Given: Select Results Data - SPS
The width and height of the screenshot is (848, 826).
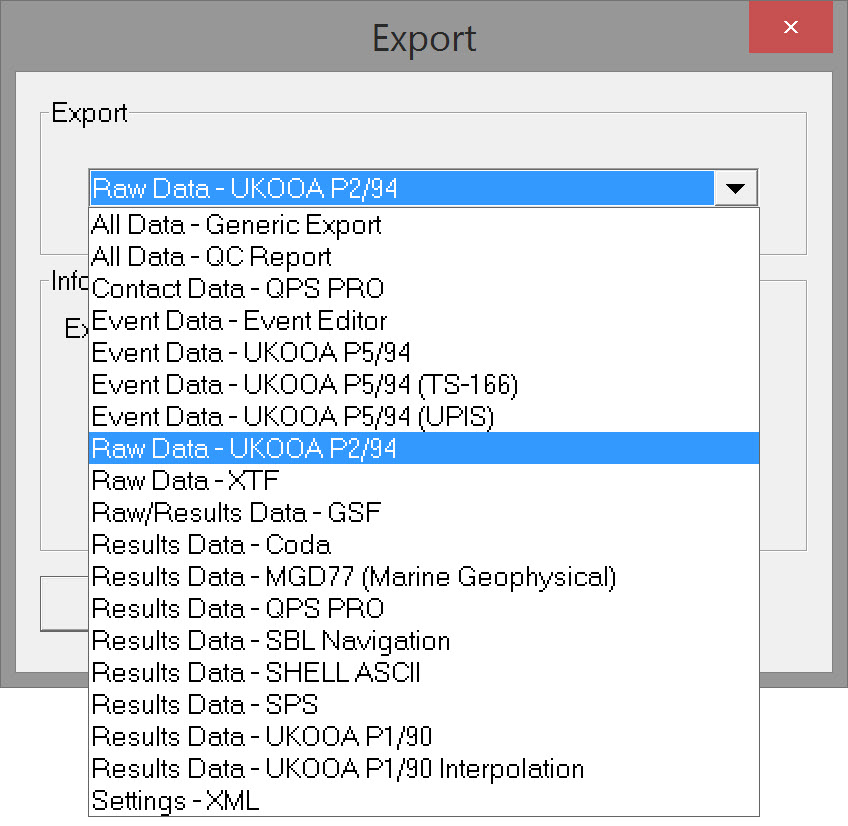Looking at the screenshot, I should tap(205, 705).
